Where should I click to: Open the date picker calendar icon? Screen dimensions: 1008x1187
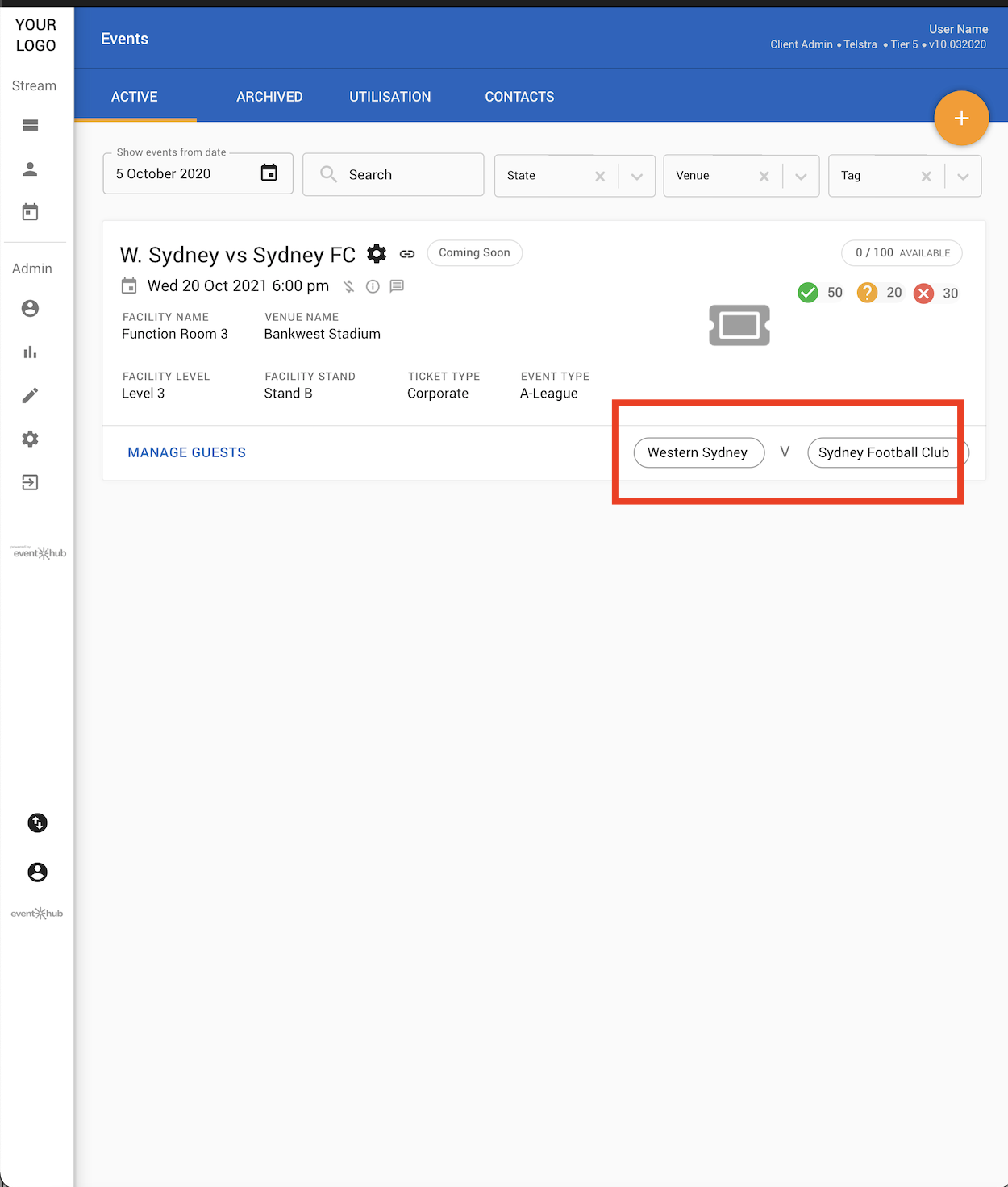(269, 173)
